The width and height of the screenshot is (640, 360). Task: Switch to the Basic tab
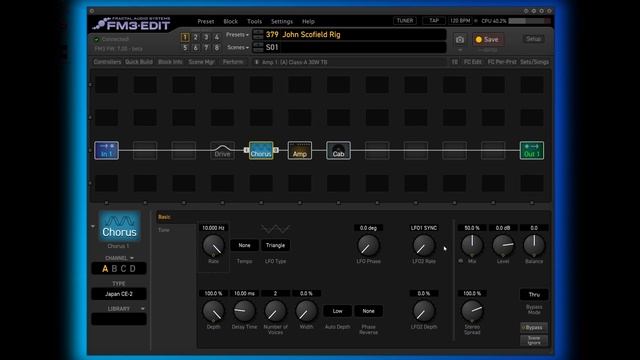pos(164,217)
